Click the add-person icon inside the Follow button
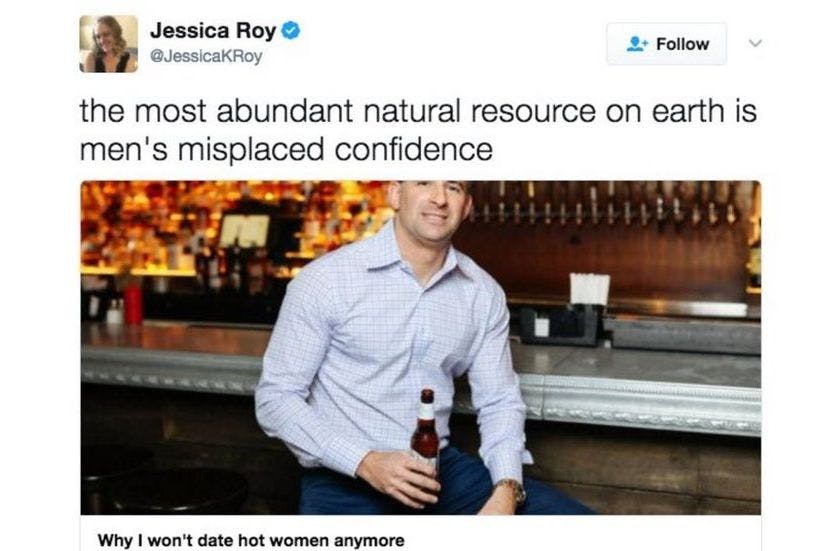 pos(637,44)
